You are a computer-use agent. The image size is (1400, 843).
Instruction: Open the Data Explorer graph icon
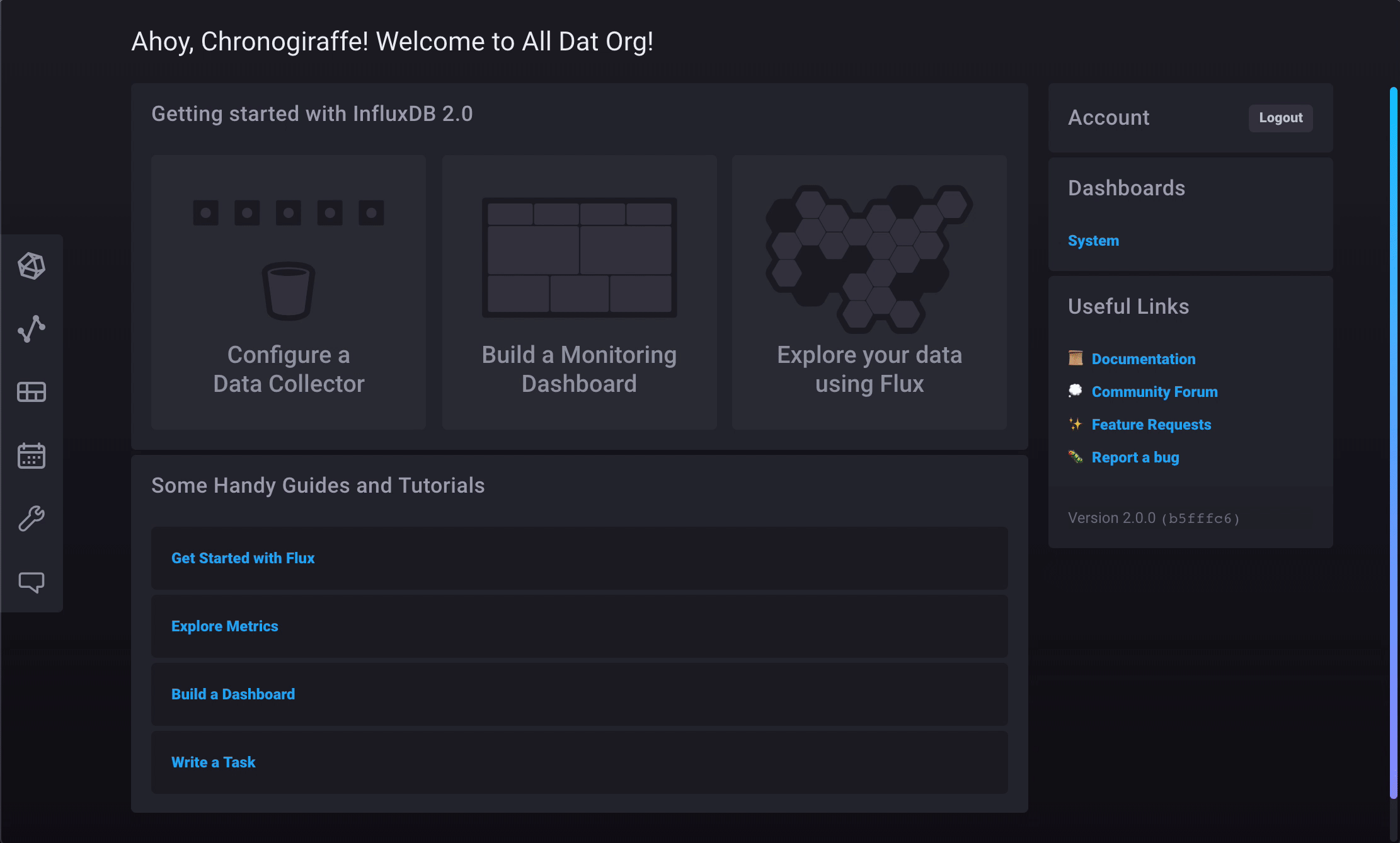[32, 329]
